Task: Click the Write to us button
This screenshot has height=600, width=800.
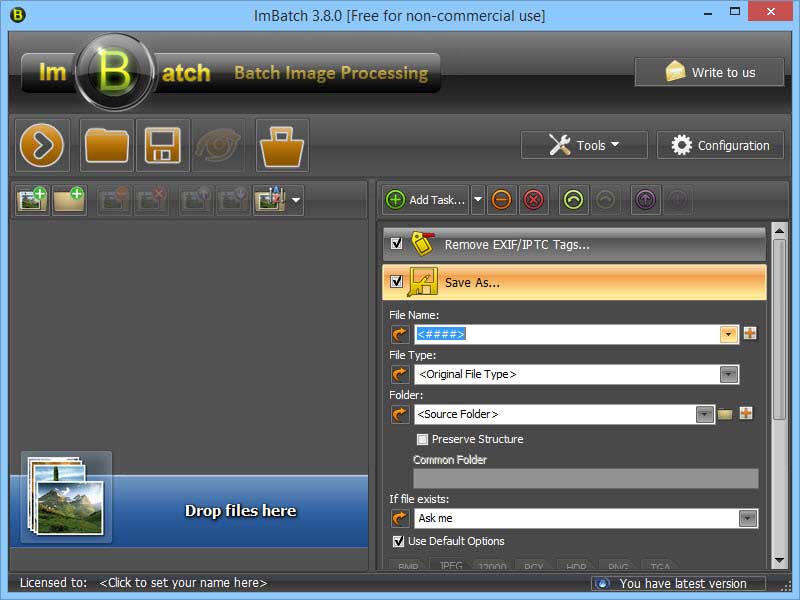Action: (709, 71)
